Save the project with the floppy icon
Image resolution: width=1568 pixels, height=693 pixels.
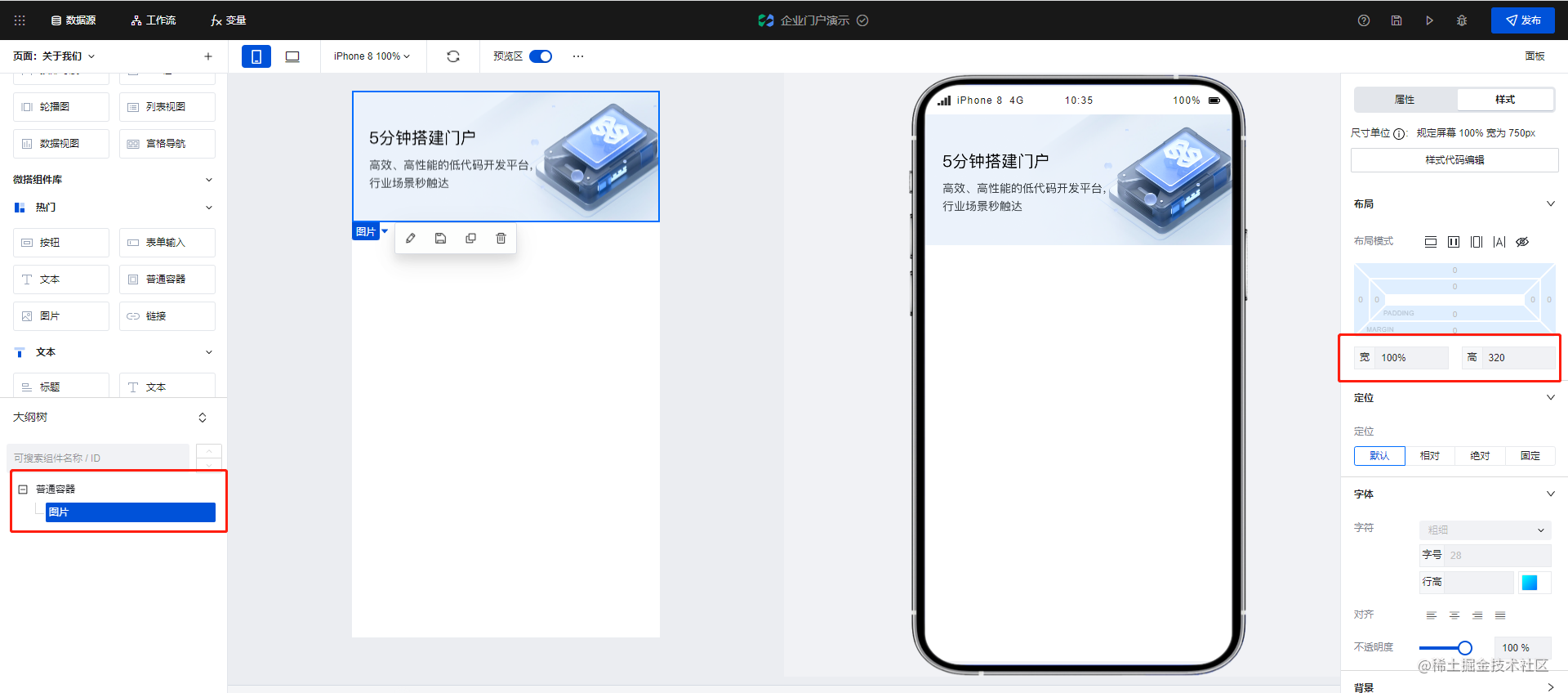point(1396,20)
